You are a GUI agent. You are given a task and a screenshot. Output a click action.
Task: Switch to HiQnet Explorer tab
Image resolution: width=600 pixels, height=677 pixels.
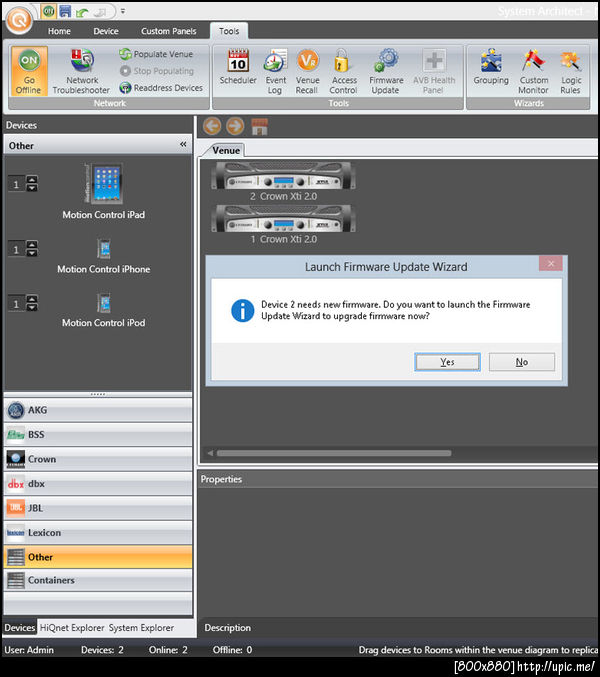point(72,628)
